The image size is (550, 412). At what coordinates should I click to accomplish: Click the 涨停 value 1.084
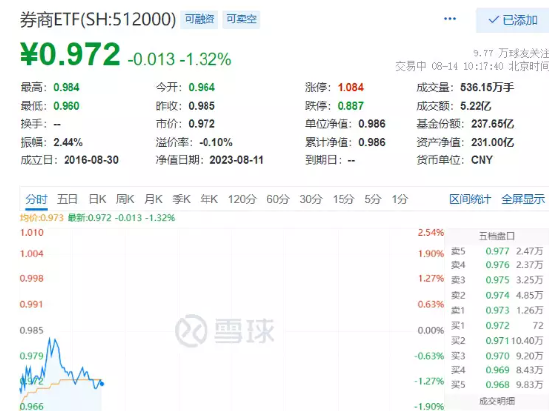tap(351, 87)
